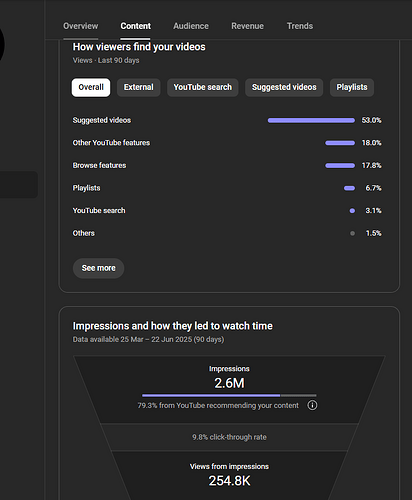
Task: Click the Playlists 6.7% traffic row
Action: 227,188
